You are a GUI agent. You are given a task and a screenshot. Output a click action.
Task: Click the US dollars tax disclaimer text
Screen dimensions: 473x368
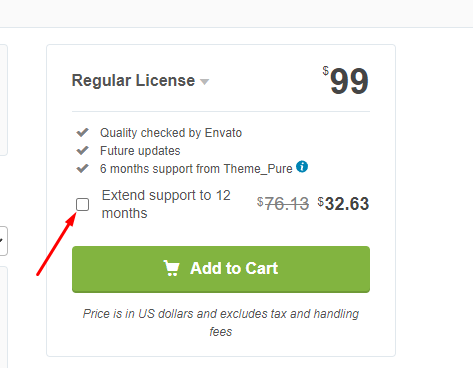(221, 323)
